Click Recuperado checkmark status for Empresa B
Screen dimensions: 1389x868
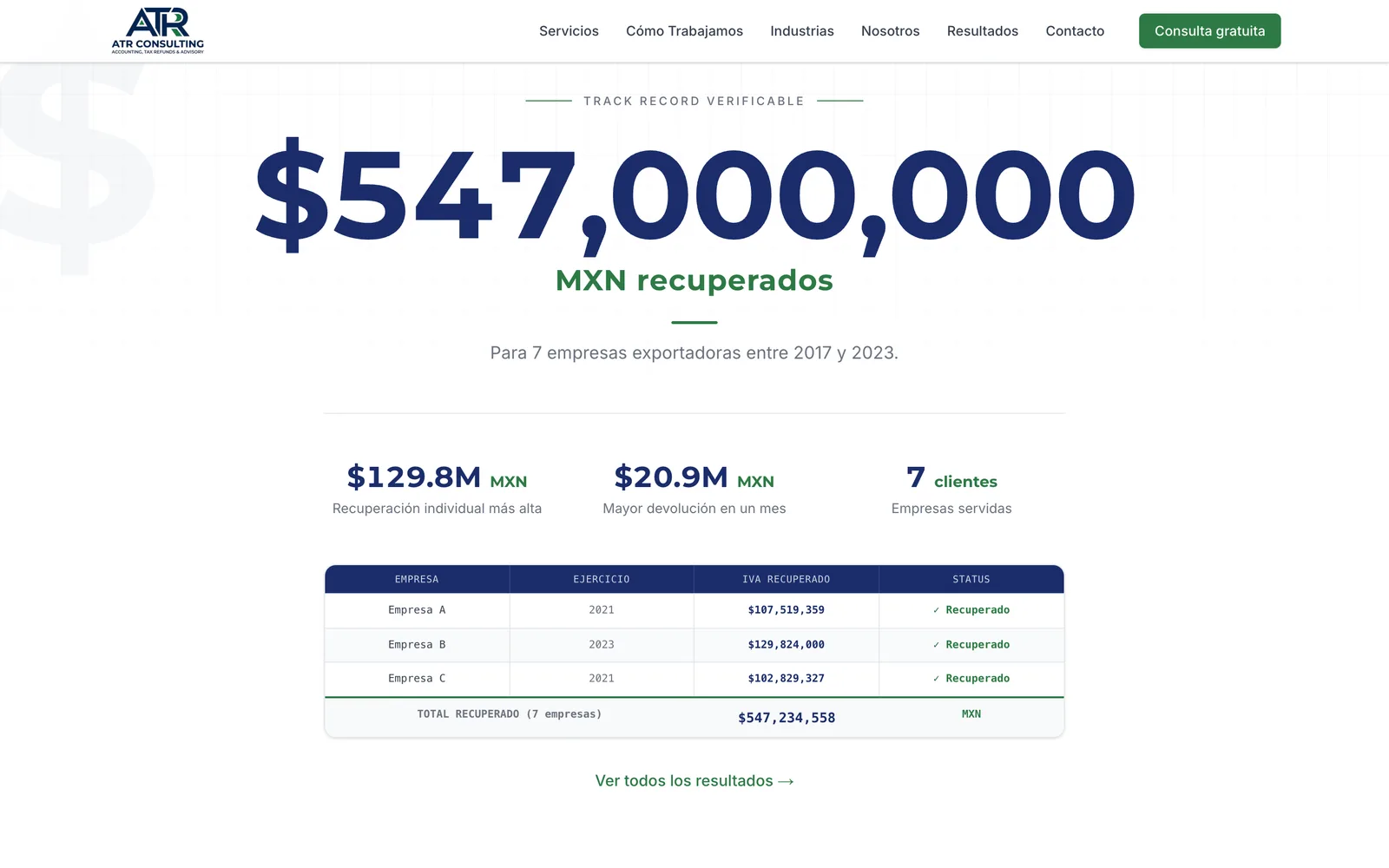971,645
